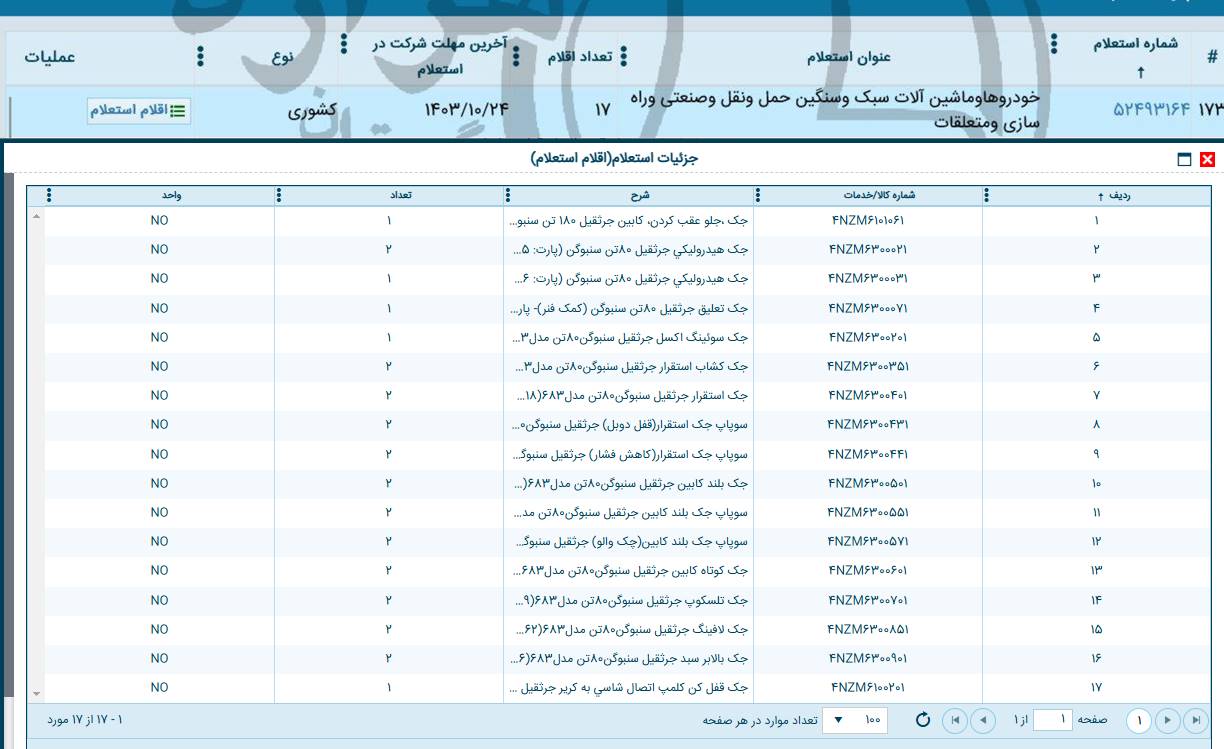
Task: Go to the last page of items
Action: tap(955, 720)
